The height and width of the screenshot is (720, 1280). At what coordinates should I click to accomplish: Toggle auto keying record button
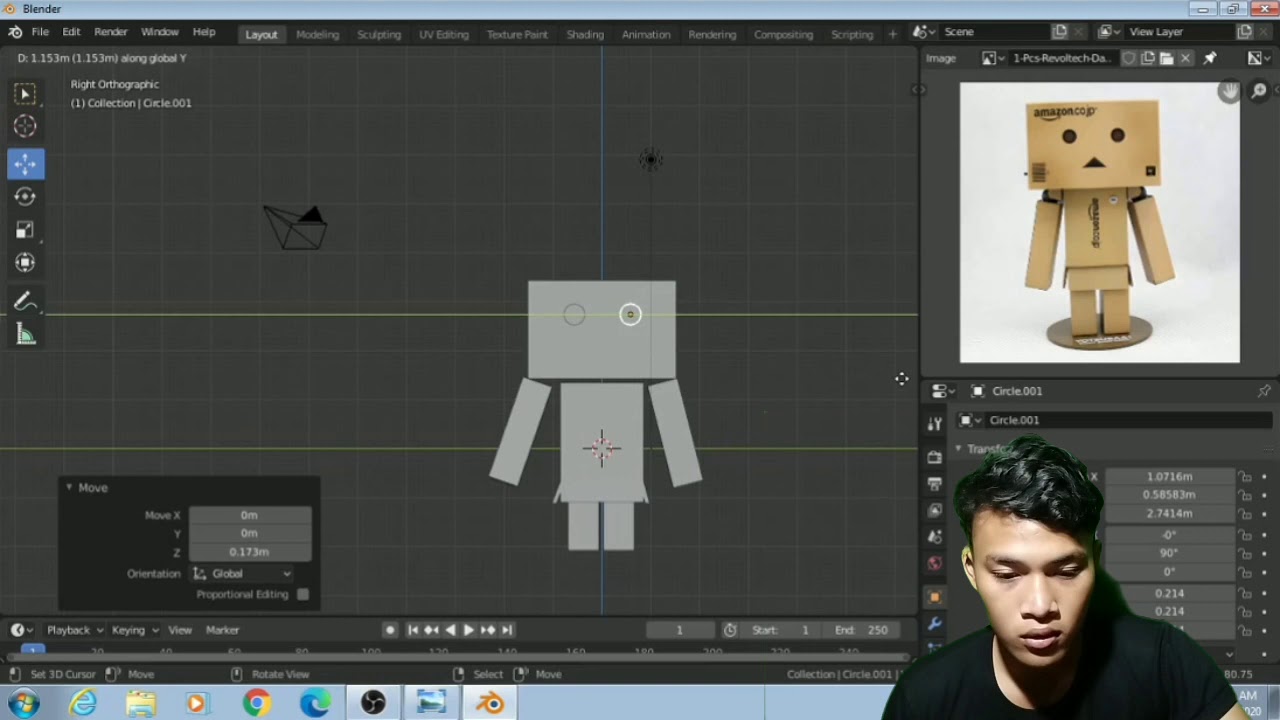point(390,630)
